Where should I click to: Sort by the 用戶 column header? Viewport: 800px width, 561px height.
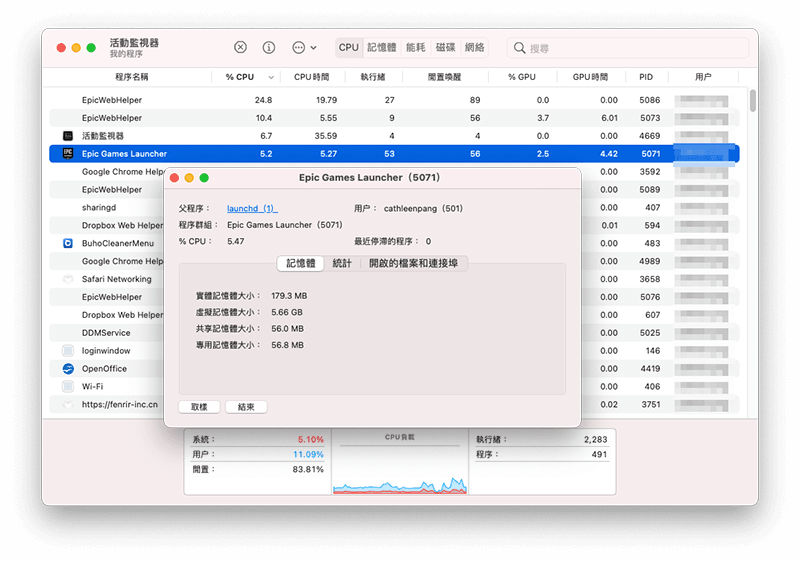703,77
